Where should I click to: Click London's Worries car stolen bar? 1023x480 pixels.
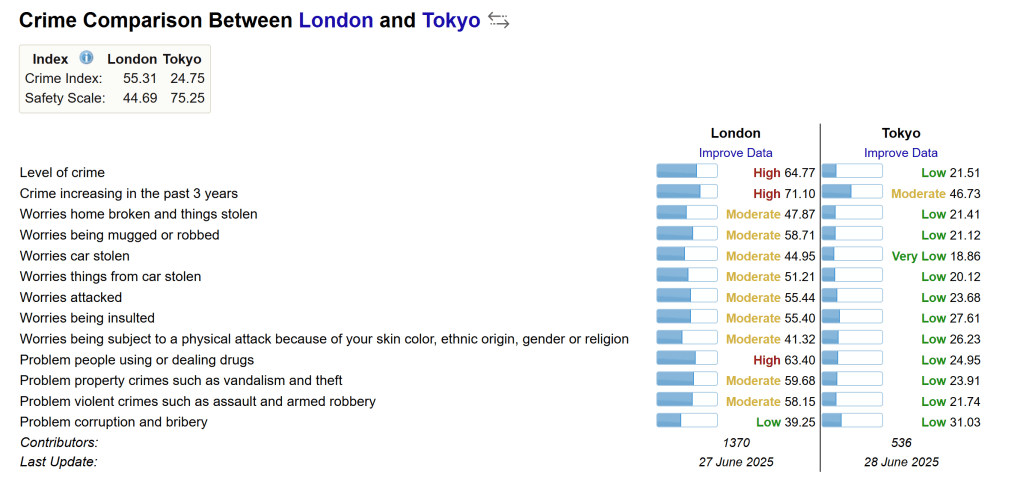(x=686, y=255)
